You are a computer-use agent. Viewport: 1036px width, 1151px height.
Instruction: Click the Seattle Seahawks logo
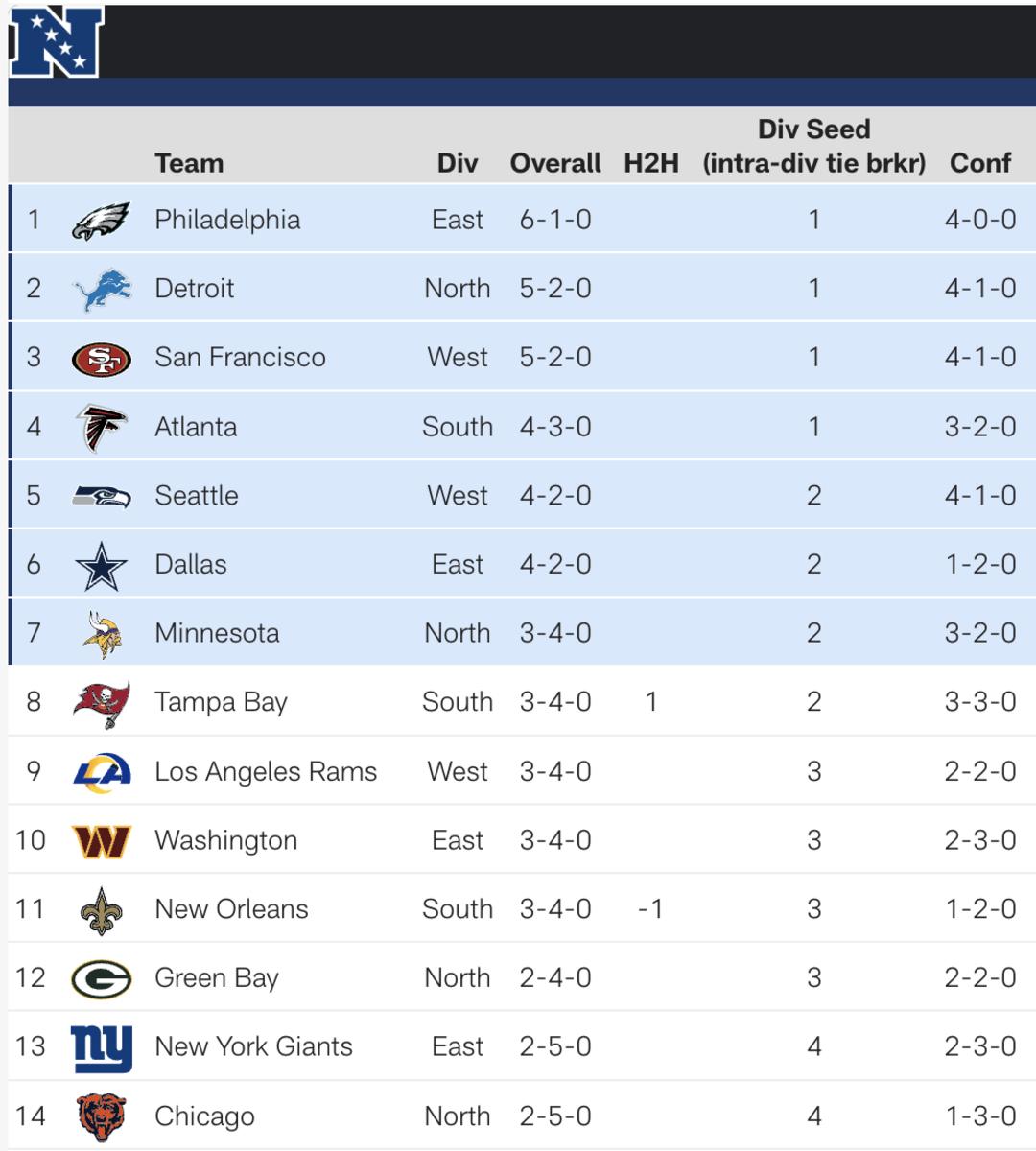(102, 496)
